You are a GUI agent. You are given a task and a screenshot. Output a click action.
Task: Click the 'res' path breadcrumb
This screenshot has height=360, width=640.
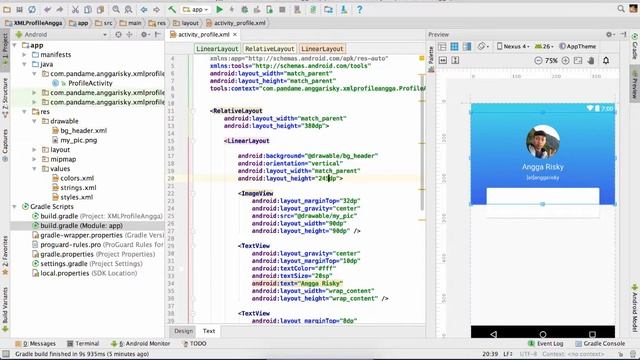tap(158, 23)
